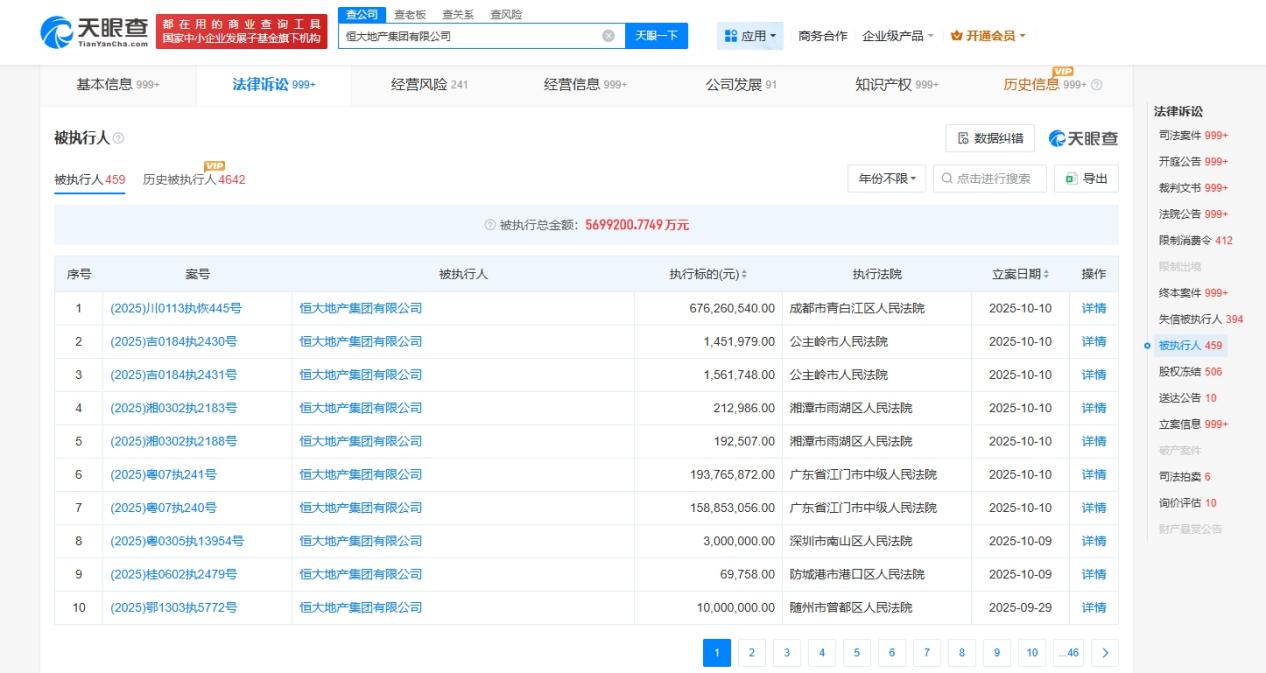This screenshot has width=1266, height=673.
Task: Click the 天眼一下 search button
Action: [x=657, y=36]
